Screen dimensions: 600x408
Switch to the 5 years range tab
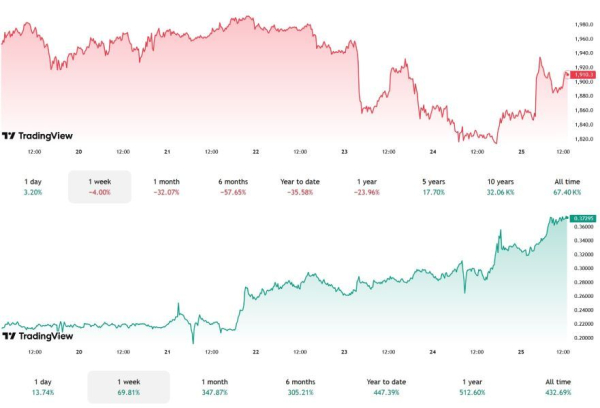[433, 186]
